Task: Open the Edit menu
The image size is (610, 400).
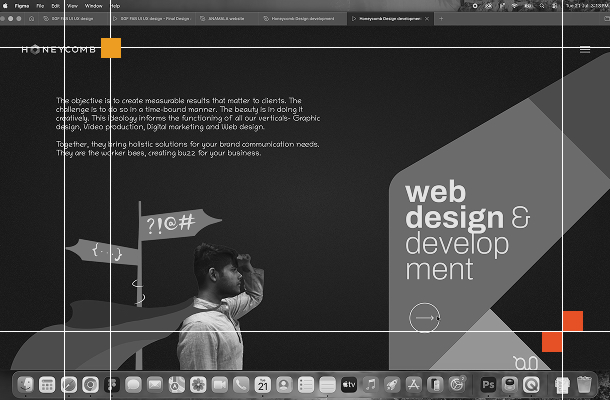Action: tap(56, 6)
